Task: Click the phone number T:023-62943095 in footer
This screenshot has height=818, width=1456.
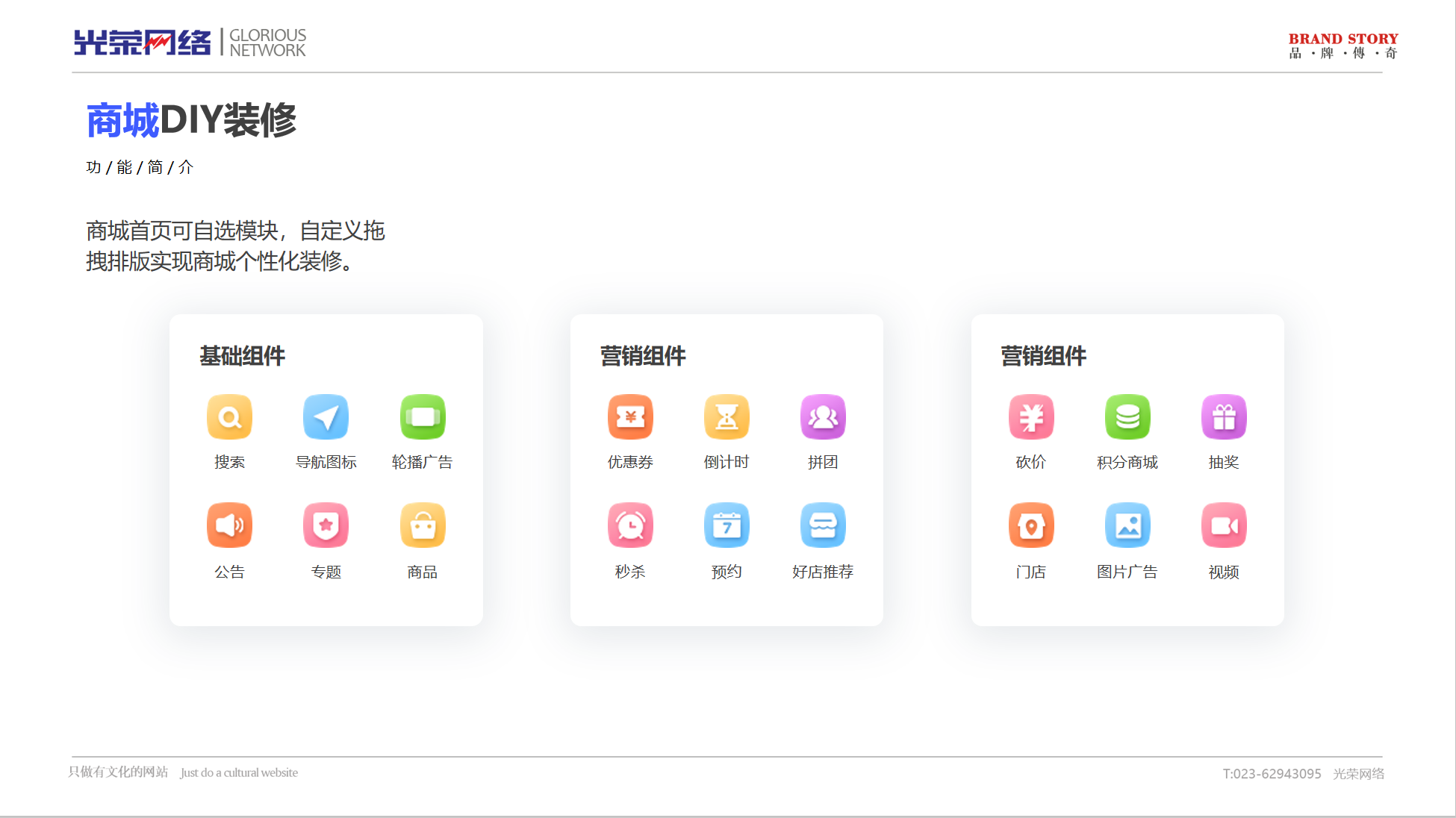Action: [x=1272, y=774]
